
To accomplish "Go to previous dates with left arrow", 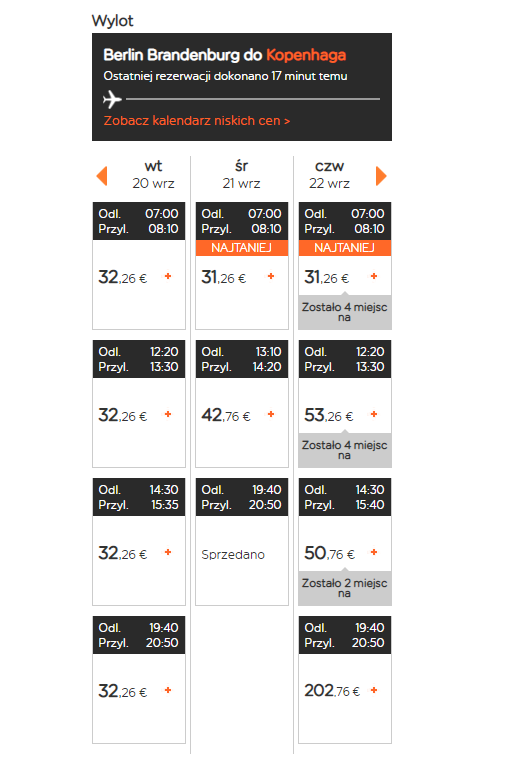I will pyautogui.click(x=102, y=176).
